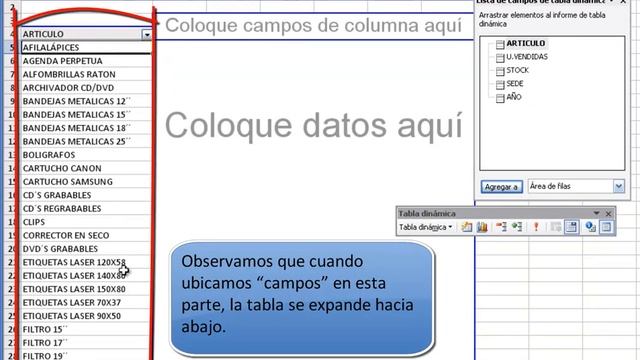This screenshot has width=640, height=360.
Task: Click the column fields drop area
Action: [x=314, y=26]
